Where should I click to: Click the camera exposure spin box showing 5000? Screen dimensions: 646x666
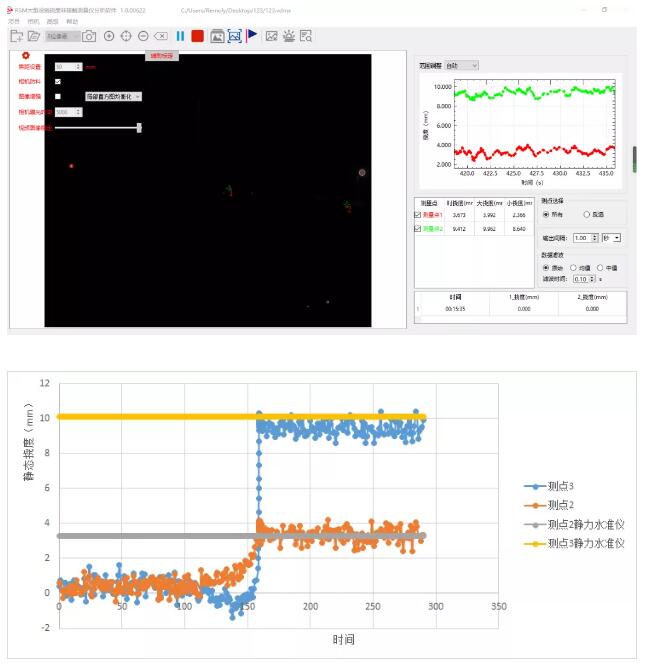68,112
